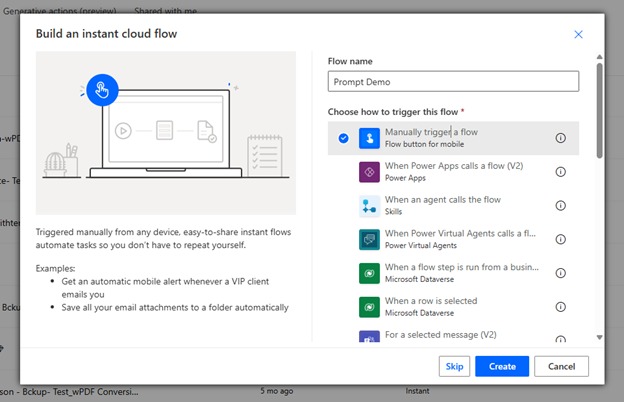
Task: Toggle the selected checkmark for Manually trigger a flow
Action: pyautogui.click(x=343, y=138)
